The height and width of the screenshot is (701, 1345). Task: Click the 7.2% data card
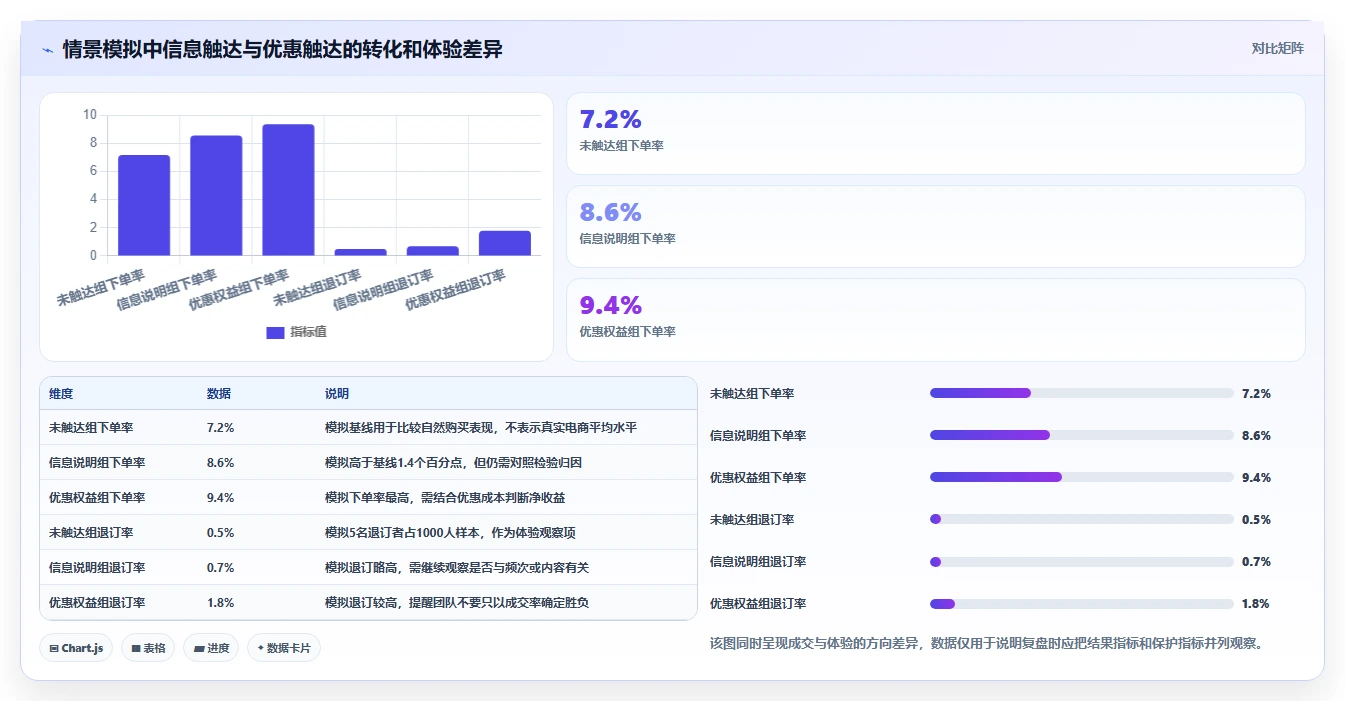936,134
